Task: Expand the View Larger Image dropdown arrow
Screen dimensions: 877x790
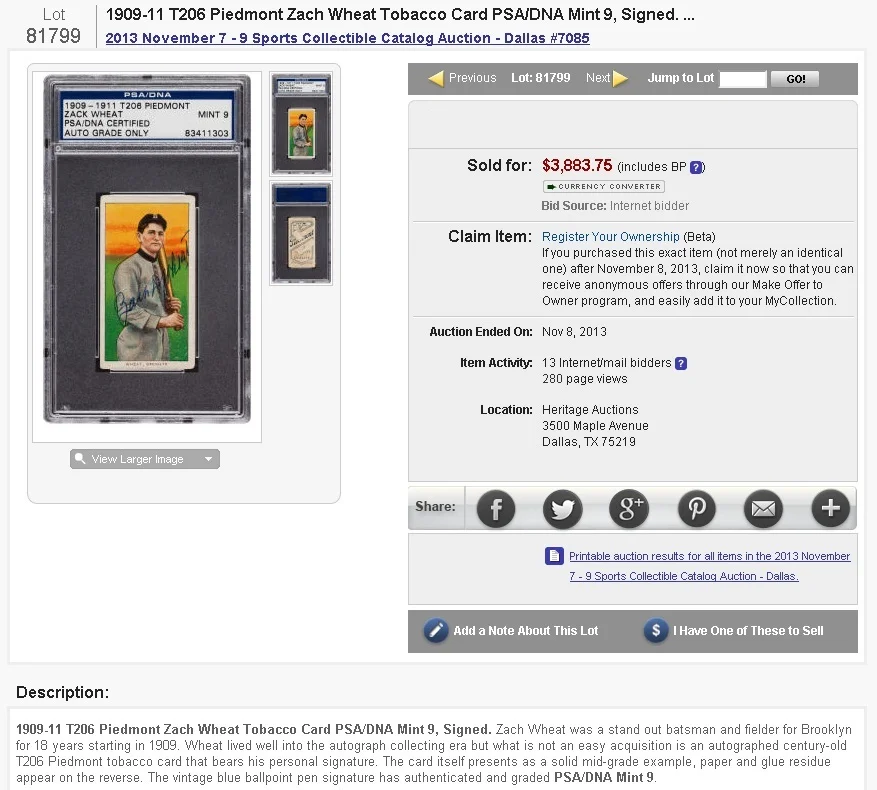Action: [208, 459]
